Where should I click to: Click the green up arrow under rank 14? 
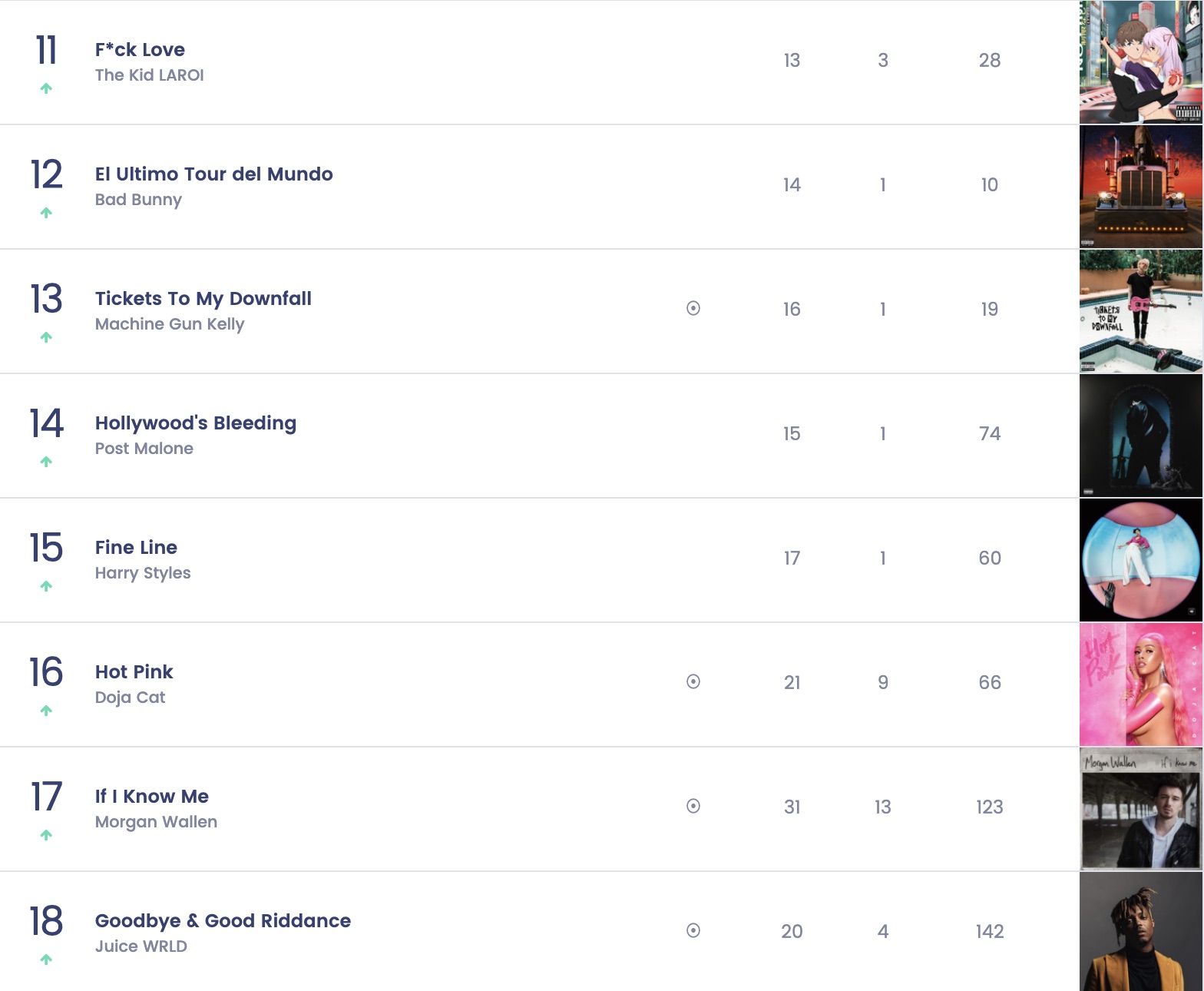tap(46, 462)
